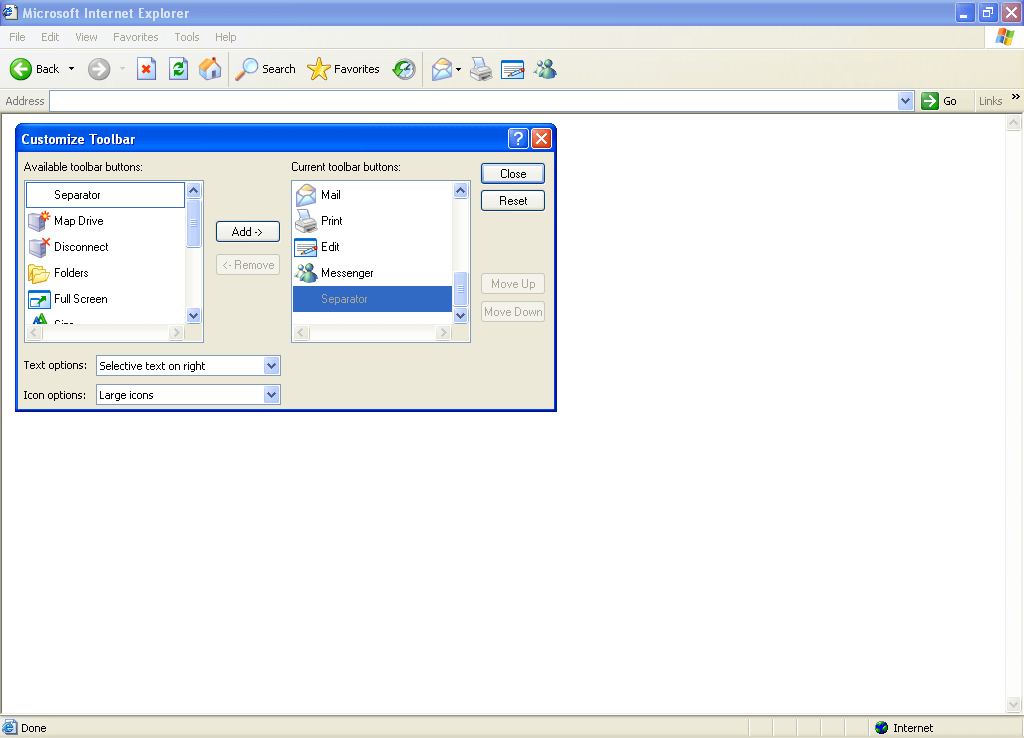Viewport: 1024px width, 738px height.
Task: Select Messenger in Current toolbar buttons list
Action: coord(372,273)
